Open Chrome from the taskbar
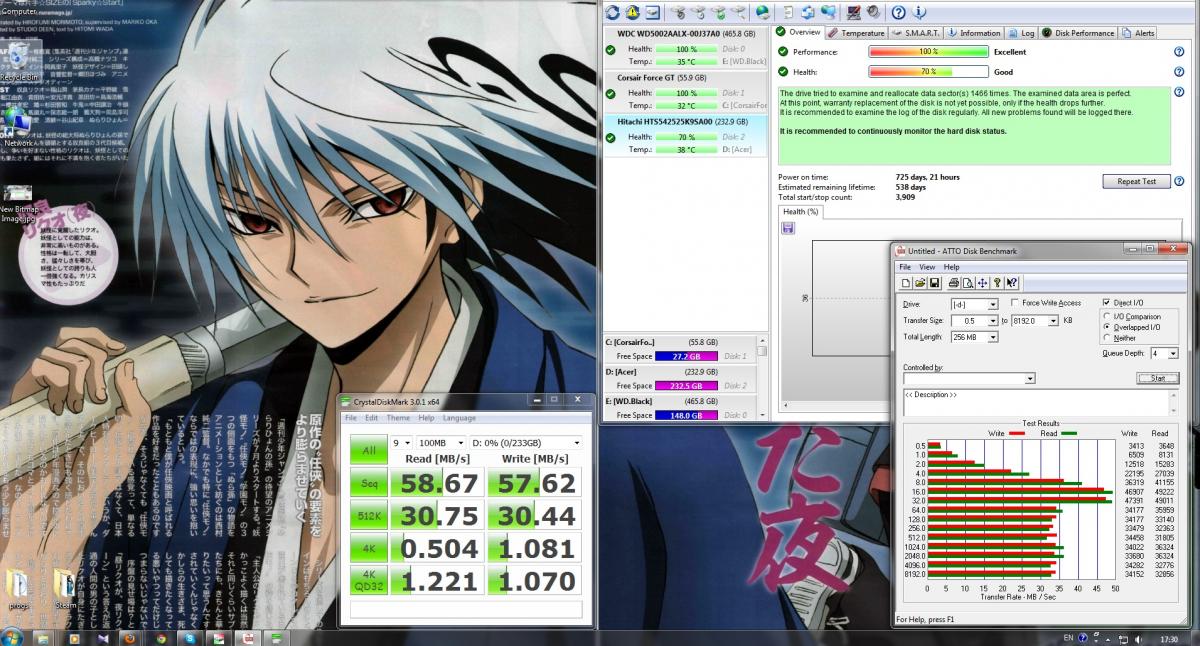 tap(159, 637)
